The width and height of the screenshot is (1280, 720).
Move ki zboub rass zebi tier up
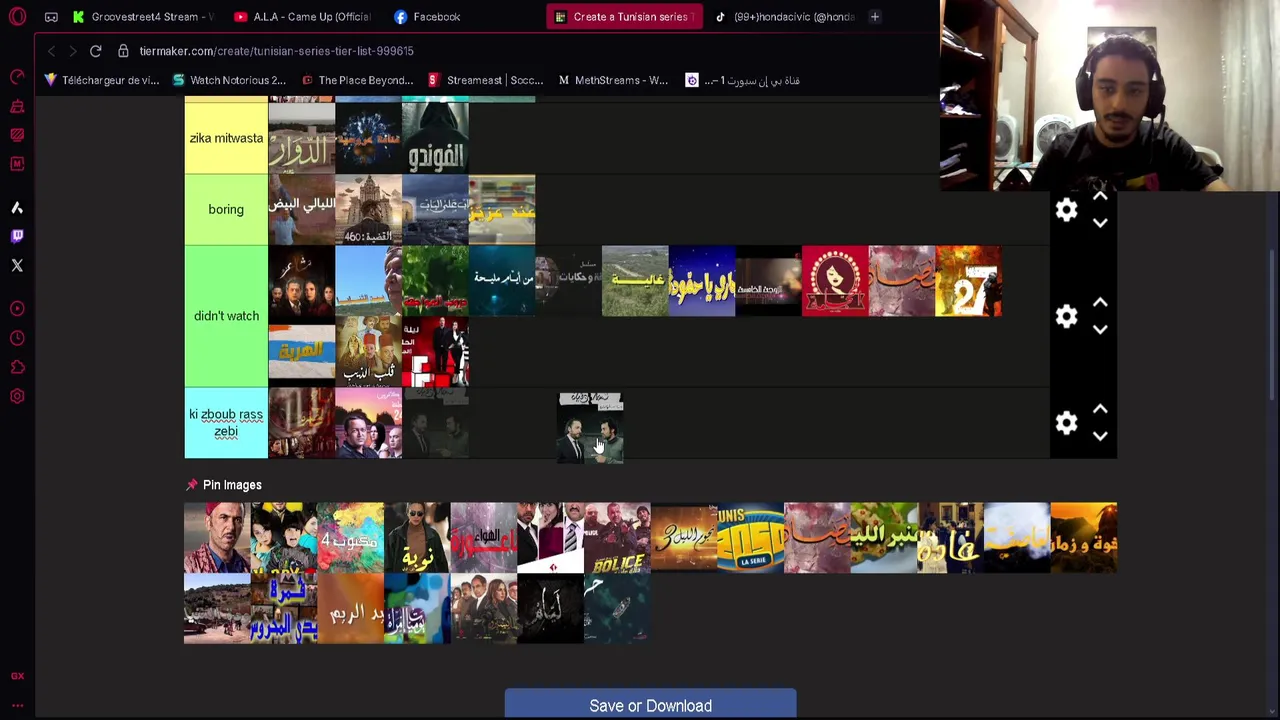(1100, 409)
